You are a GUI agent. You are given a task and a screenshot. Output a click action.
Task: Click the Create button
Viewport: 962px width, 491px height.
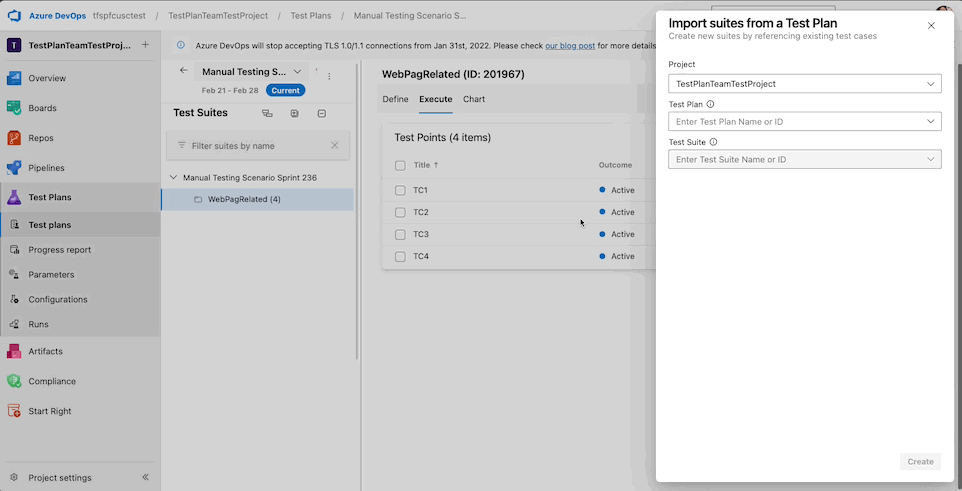(920, 462)
